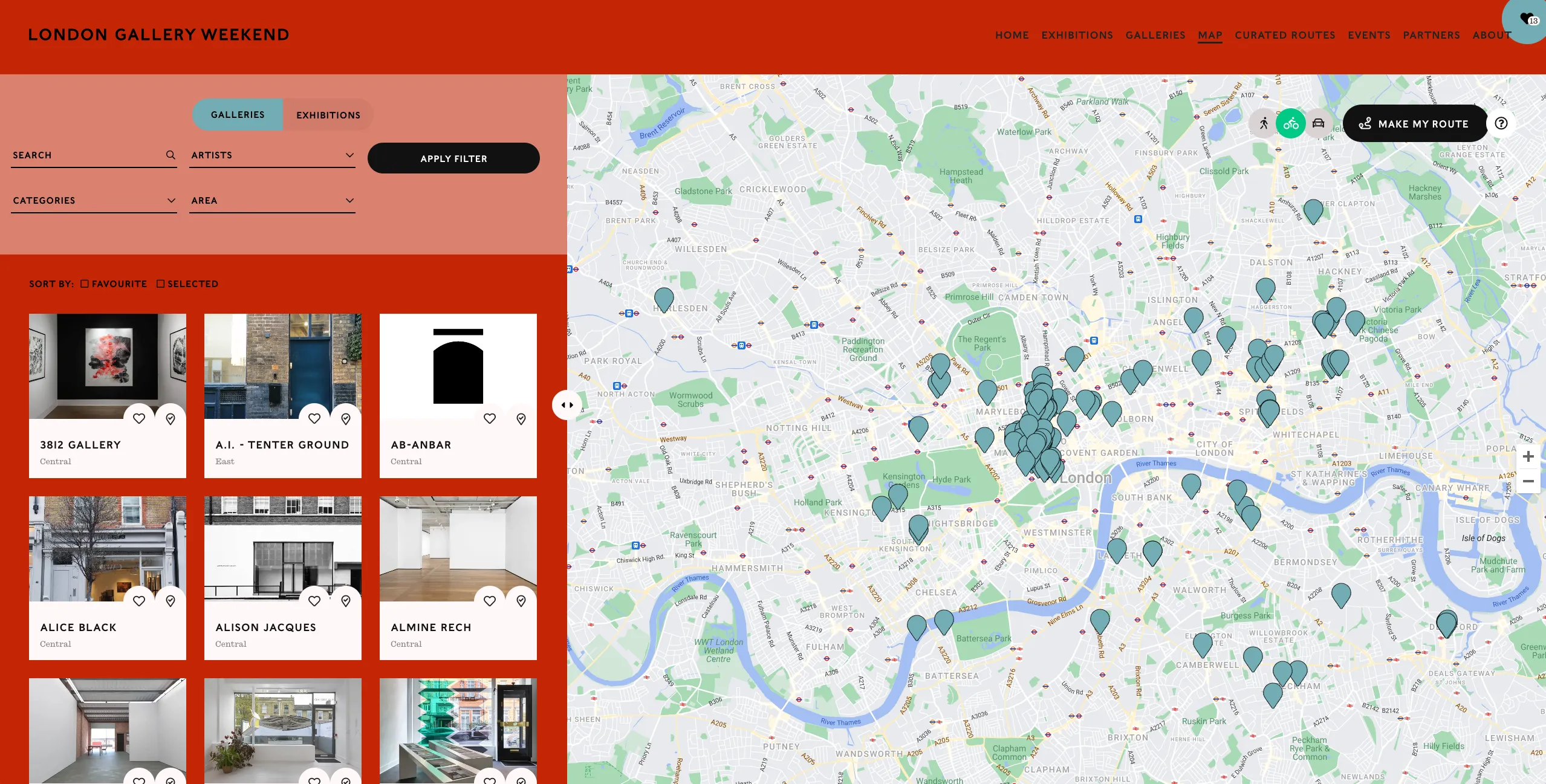Image resolution: width=1546 pixels, height=784 pixels.
Task: Click the Apply Filter button
Action: 453,158
